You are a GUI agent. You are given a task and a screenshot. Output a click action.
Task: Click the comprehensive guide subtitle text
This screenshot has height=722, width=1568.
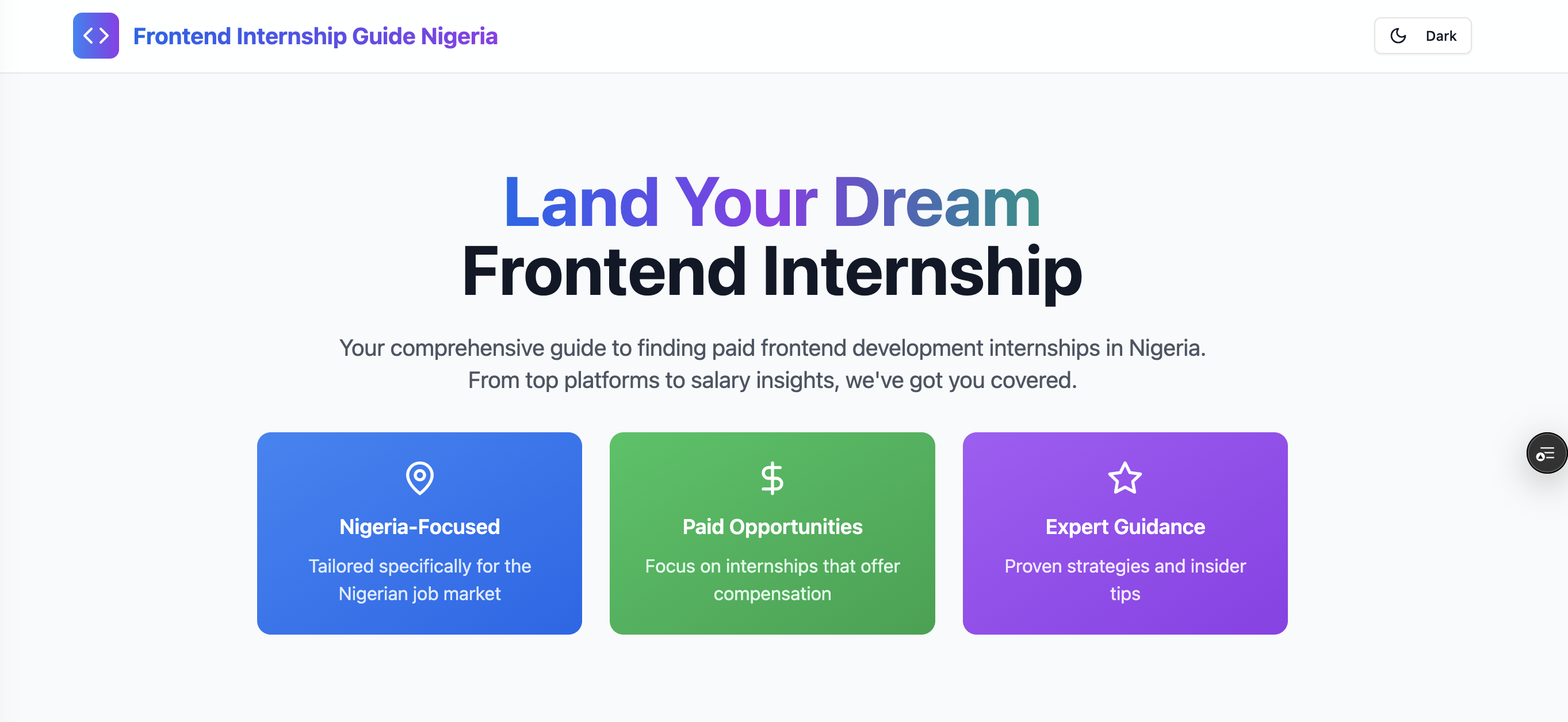[x=772, y=364]
